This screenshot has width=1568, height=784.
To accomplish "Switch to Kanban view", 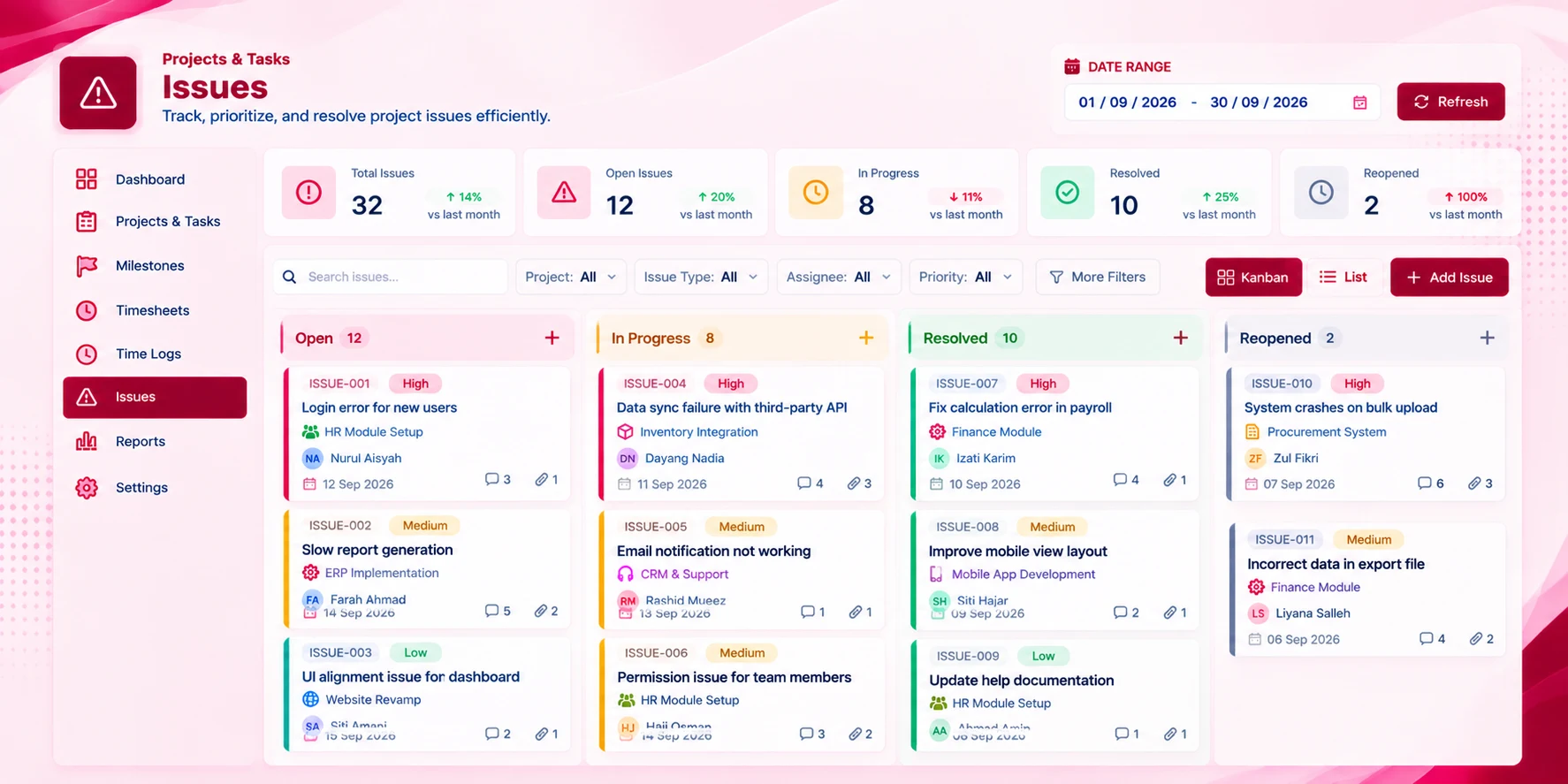I will click(1253, 278).
